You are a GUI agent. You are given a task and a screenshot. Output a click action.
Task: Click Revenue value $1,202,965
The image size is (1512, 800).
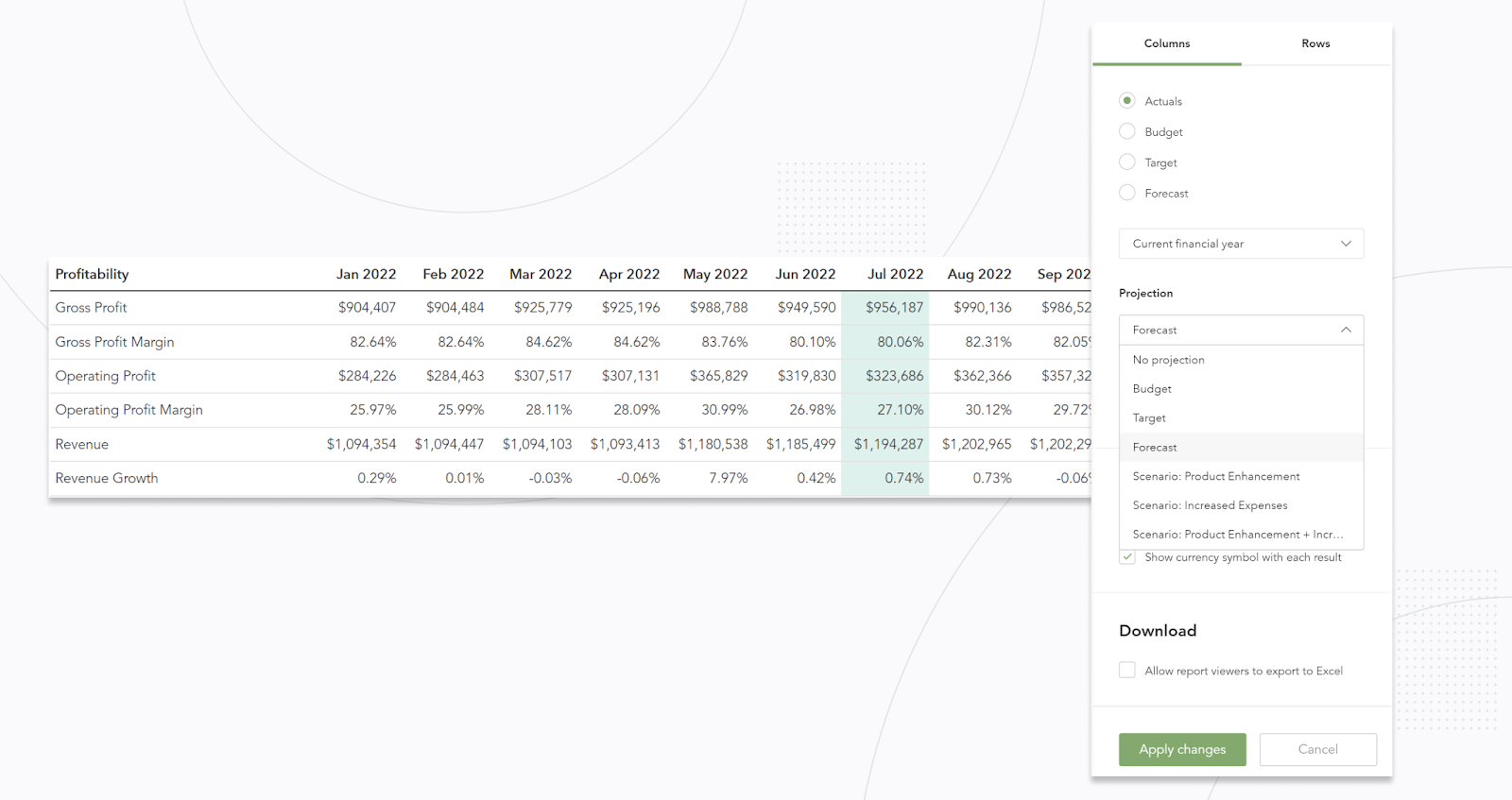click(976, 444)
